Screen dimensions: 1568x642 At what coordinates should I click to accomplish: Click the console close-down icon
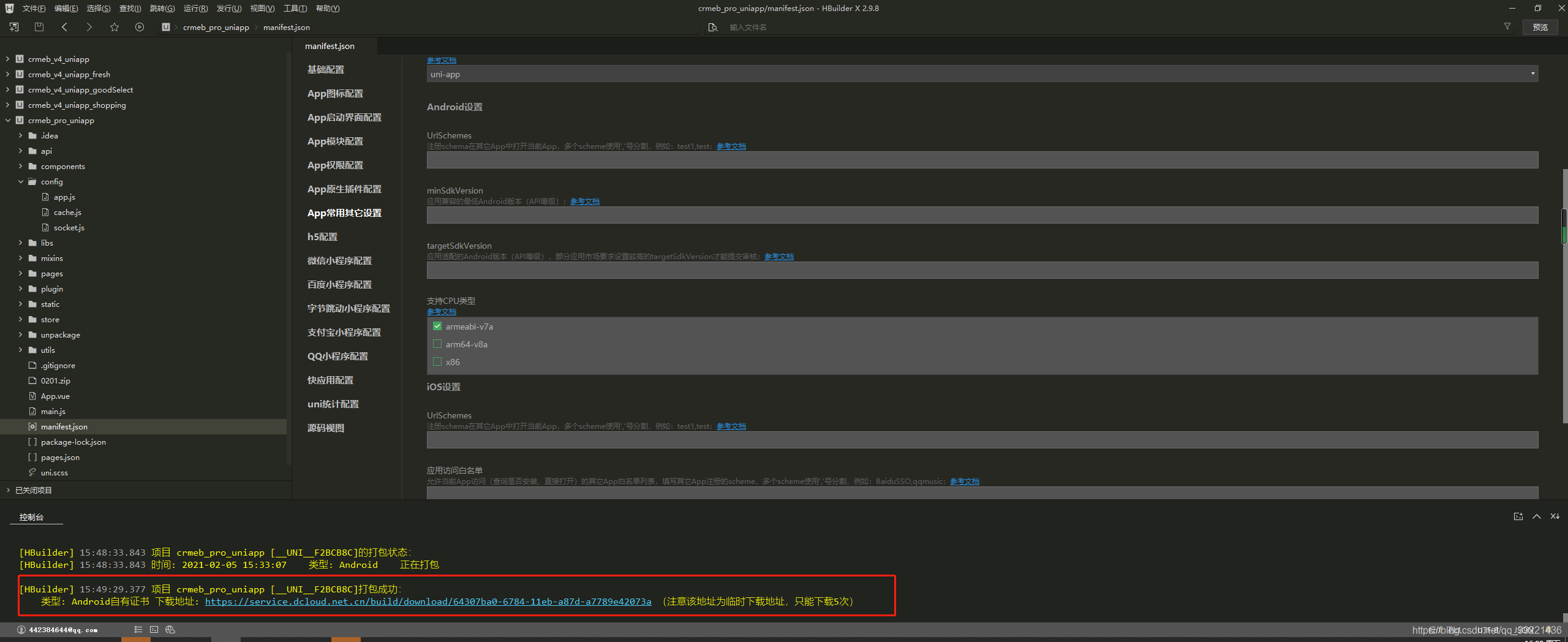coord(1555,516)
